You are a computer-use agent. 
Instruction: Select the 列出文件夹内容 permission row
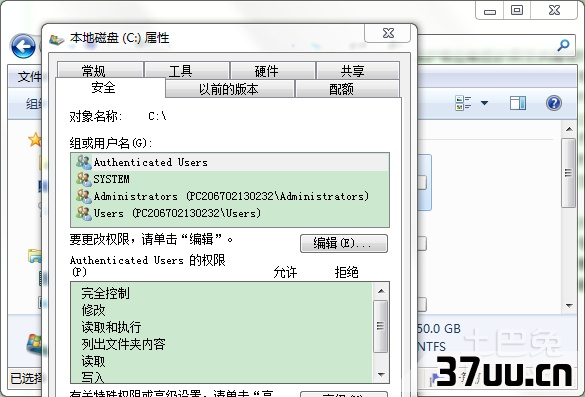tap(222, 344)
